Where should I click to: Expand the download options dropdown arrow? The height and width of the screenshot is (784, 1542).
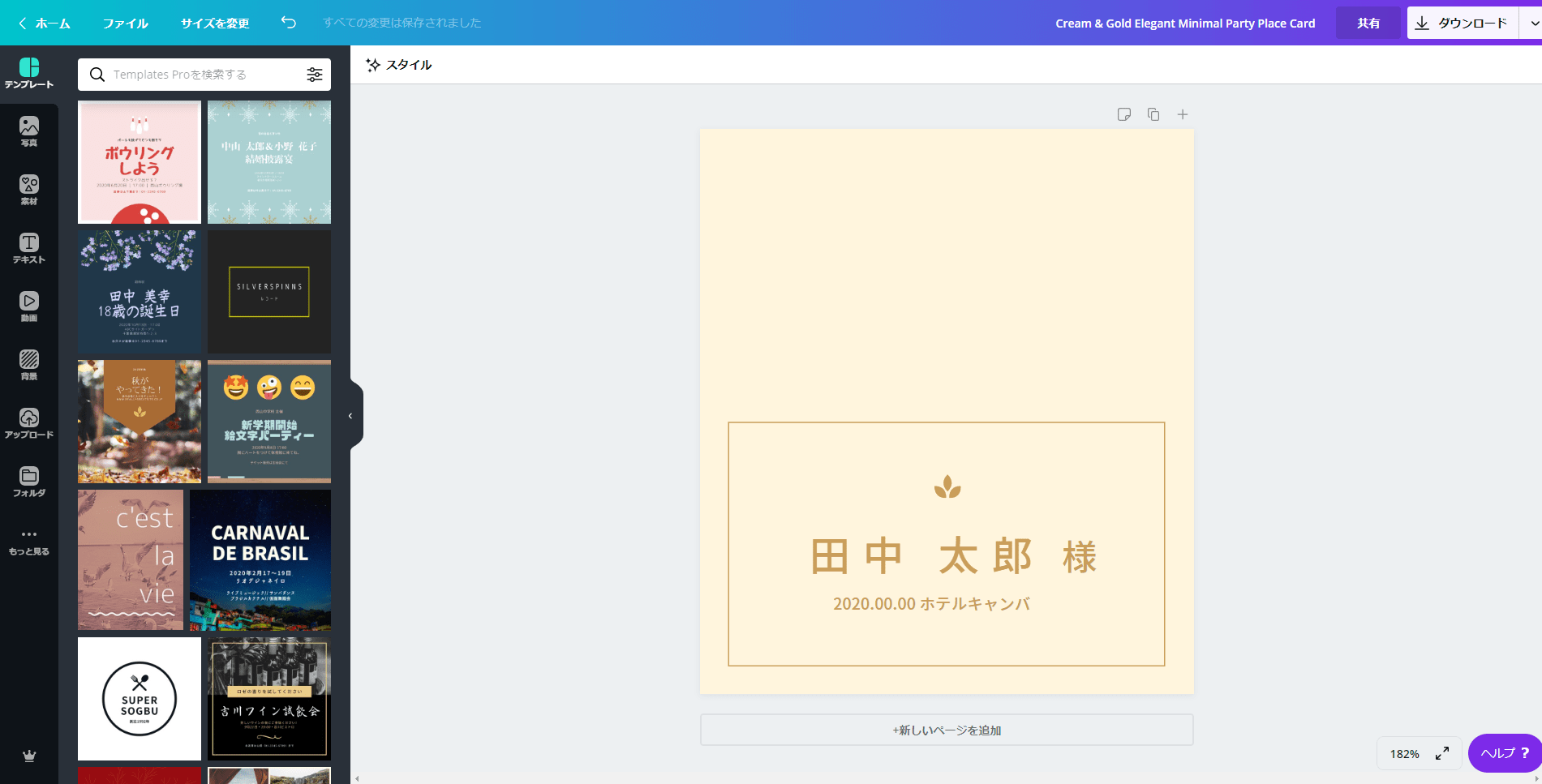coord(1532,23)
